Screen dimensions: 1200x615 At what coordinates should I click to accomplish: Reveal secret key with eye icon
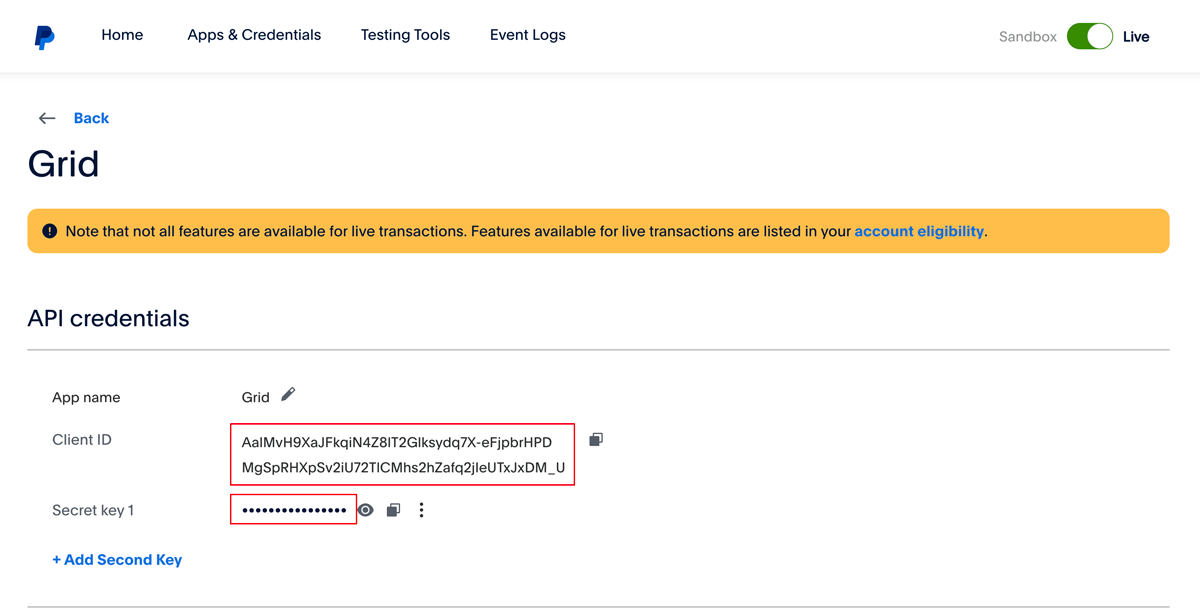point(366,510)
